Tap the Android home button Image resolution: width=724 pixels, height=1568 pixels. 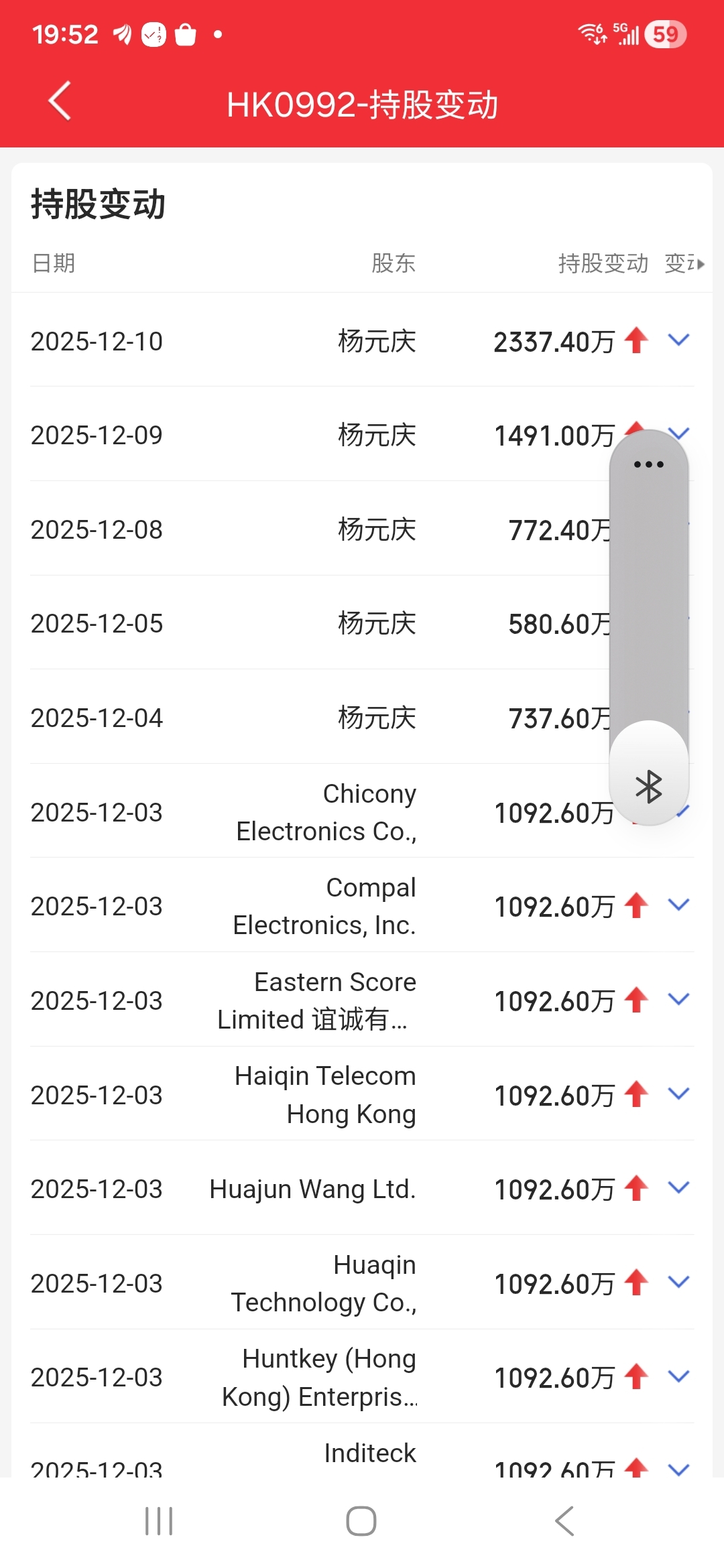pyautogui.click(x=361, y=1520)
